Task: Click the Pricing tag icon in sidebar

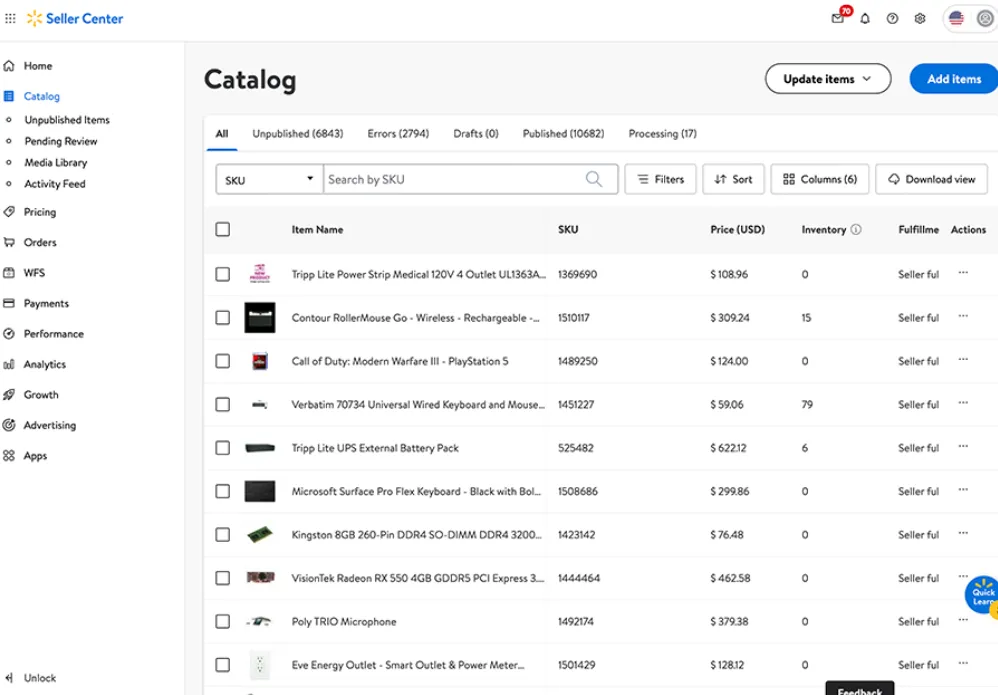Action: point(9,212)
